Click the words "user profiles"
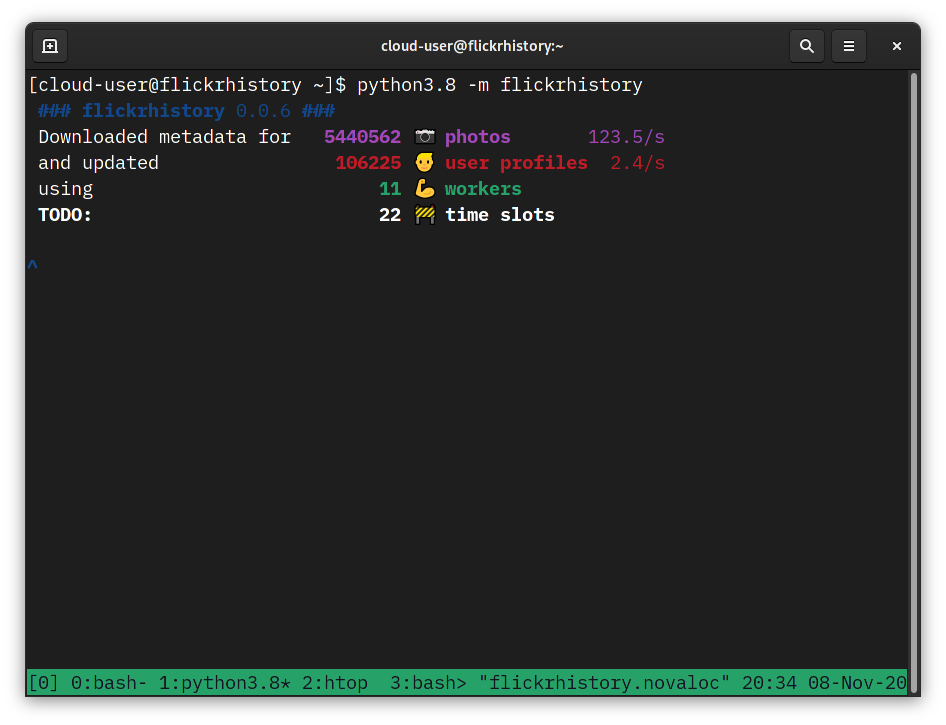Image resolution: width=946 pixels, height=725 pixels. tap(516, 163)
